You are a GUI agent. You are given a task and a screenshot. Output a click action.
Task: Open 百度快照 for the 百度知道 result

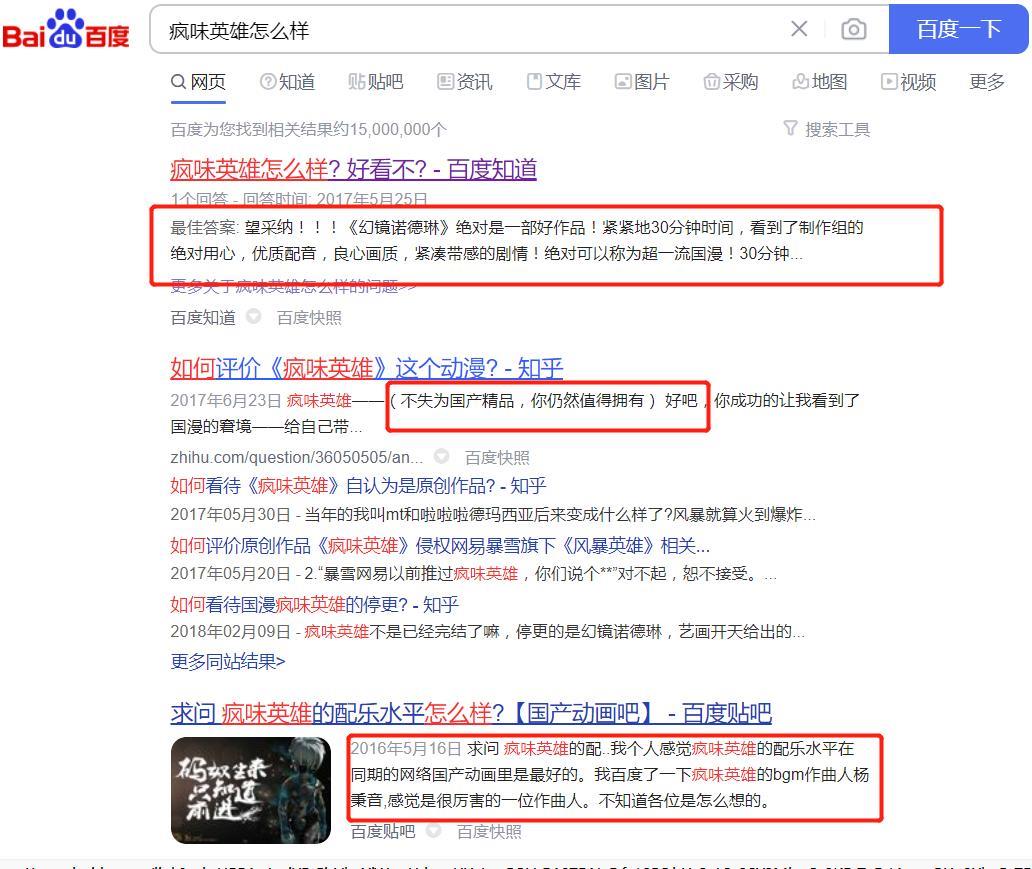pyautogui.click(x=309, y=318)
